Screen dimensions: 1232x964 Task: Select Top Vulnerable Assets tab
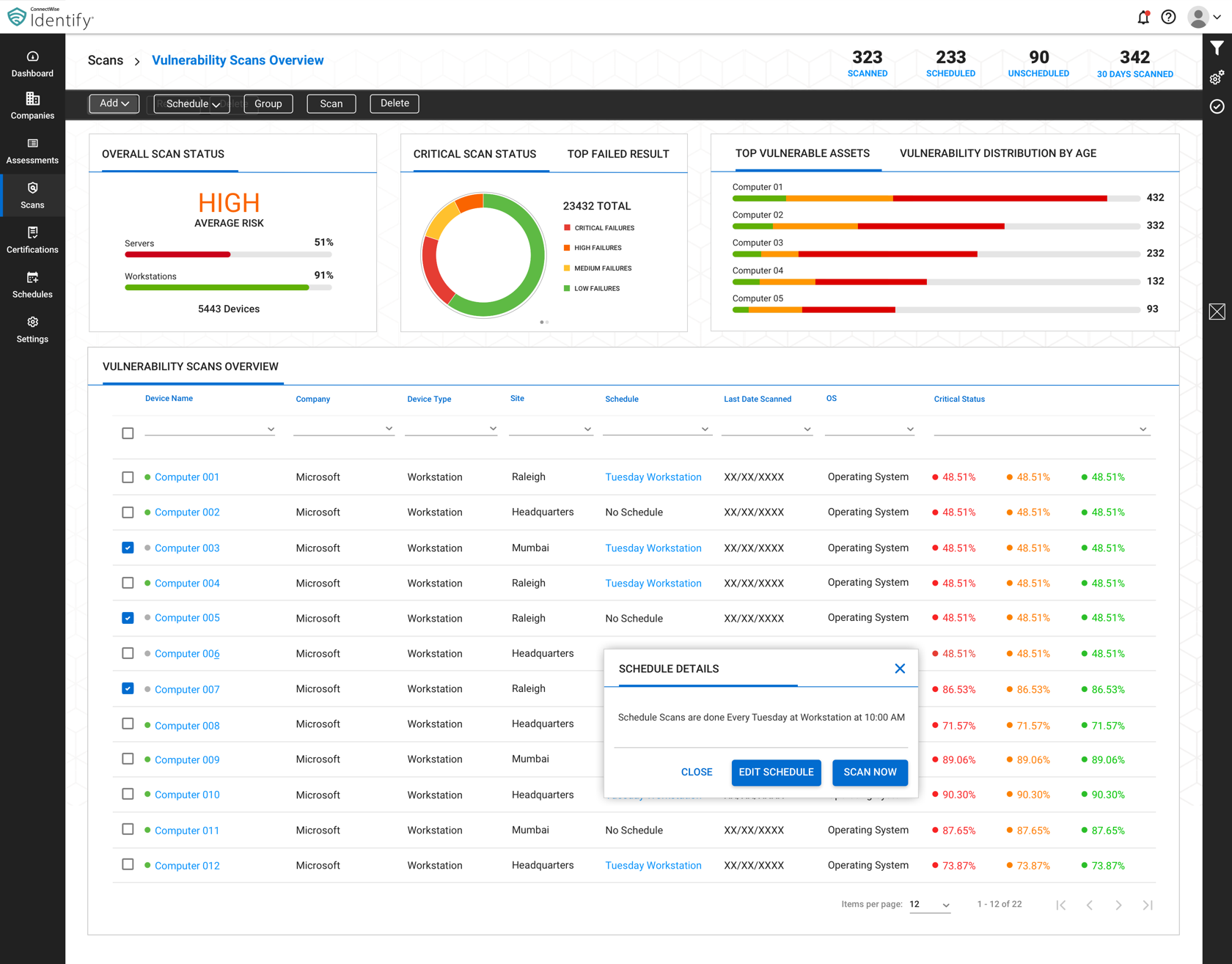(802, 153)
